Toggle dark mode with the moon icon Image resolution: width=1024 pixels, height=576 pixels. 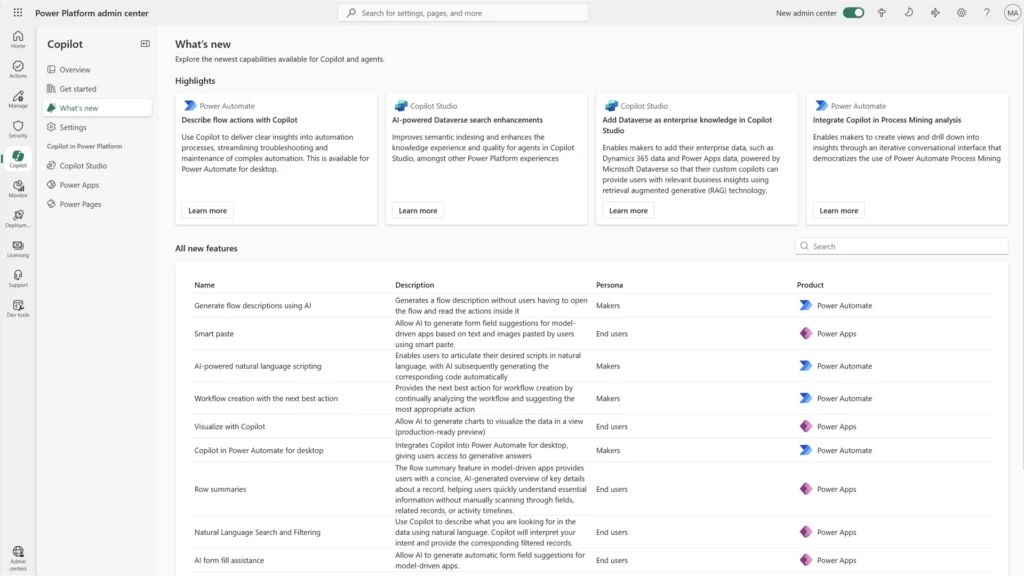[908, 13]
